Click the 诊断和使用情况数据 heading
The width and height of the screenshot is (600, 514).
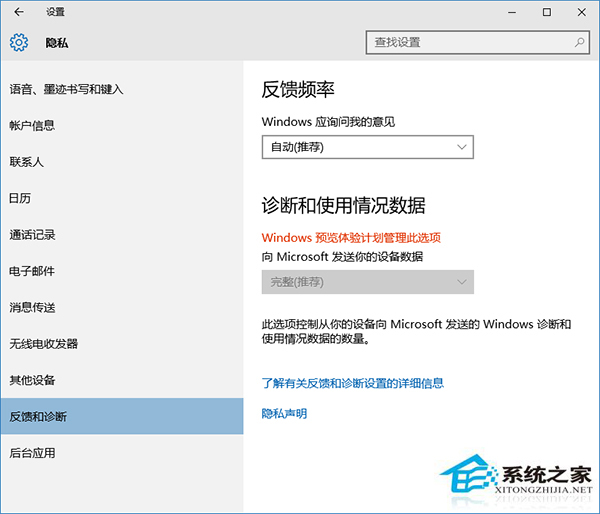pos(343,205)
